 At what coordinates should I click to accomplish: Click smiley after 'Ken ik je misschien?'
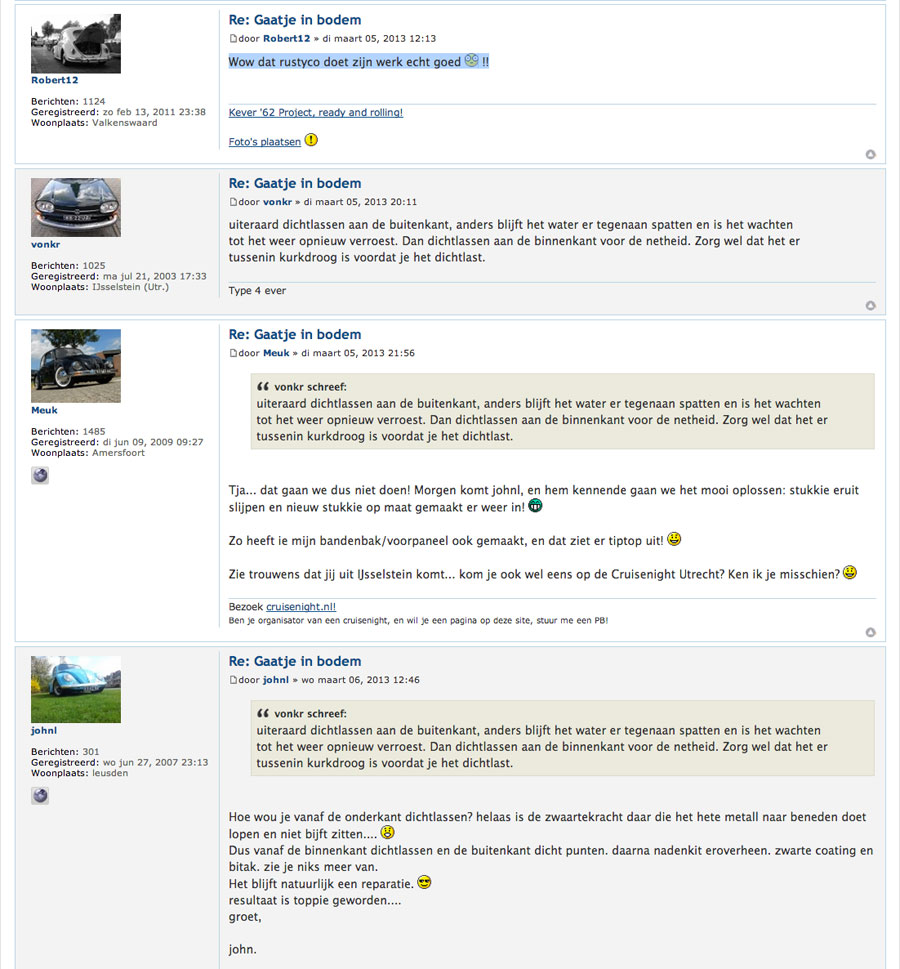(x=850, y=572)
